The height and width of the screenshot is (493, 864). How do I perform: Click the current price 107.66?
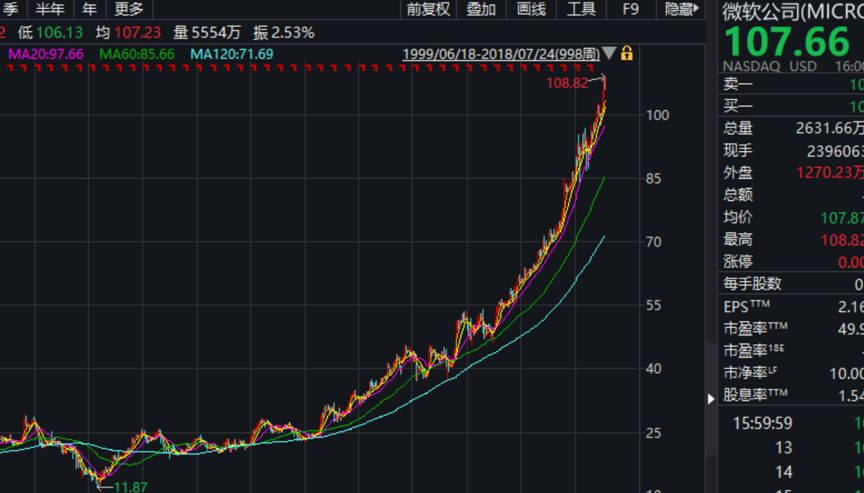[787, 41]
